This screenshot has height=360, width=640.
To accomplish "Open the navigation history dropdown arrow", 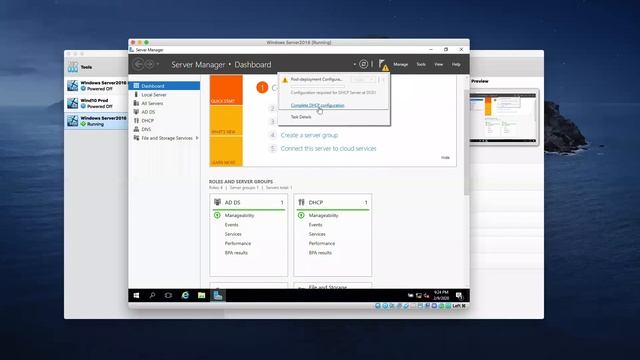I will [158, 64].
